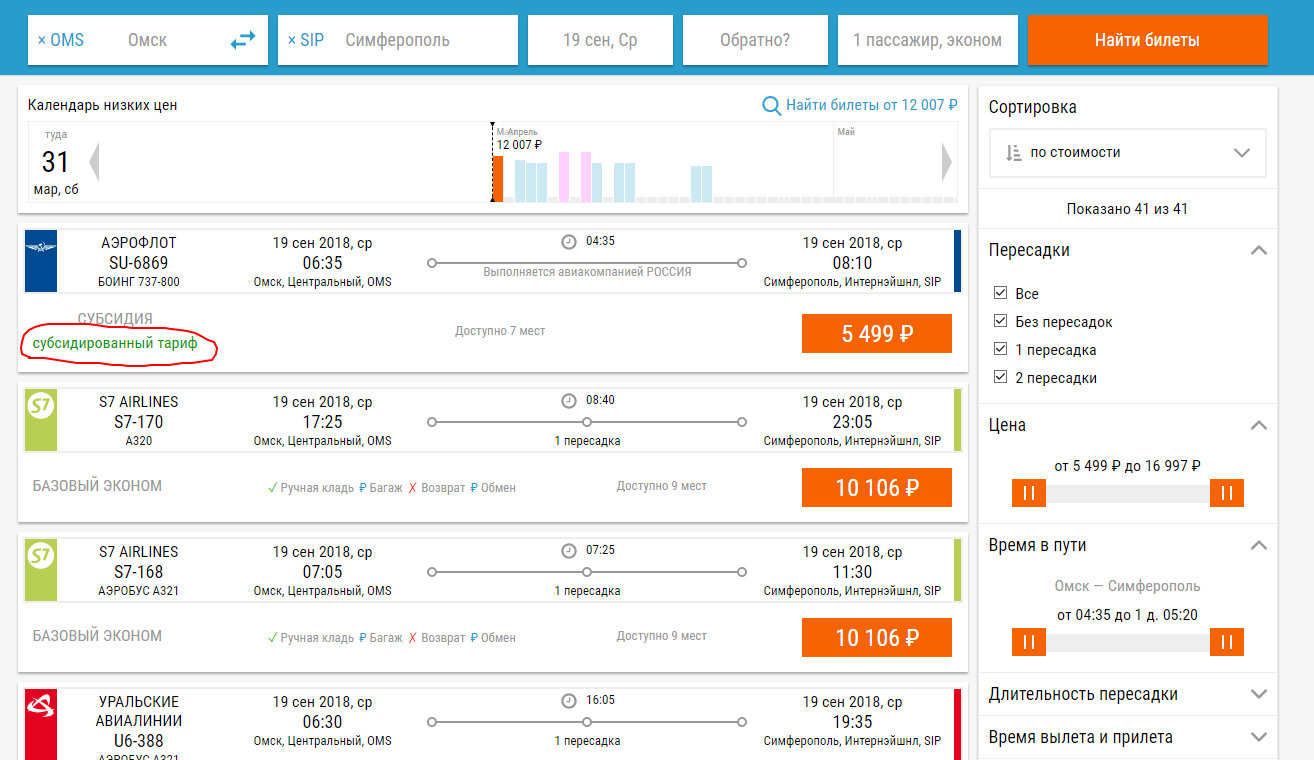Collapse the Цена filter section
Screen dimensions: 1314x760
click(x=1259, y=425)
